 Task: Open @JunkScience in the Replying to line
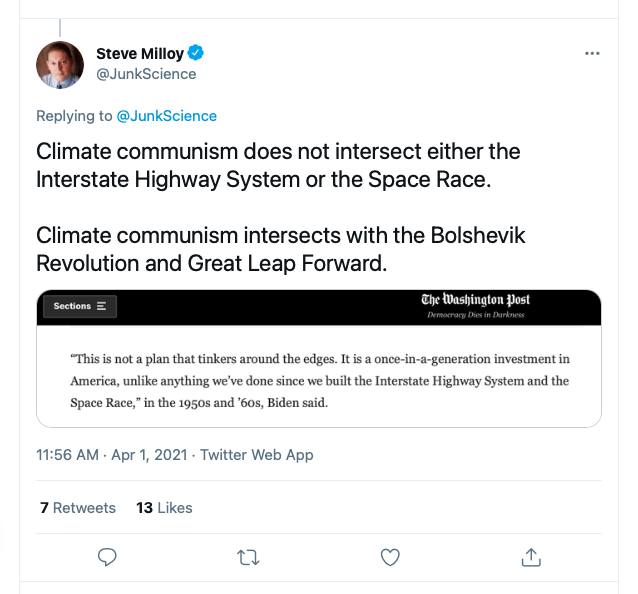167,116
